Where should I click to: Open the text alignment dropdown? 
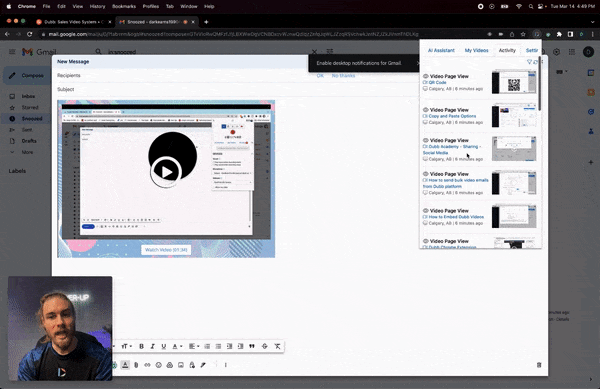(194, 346)
